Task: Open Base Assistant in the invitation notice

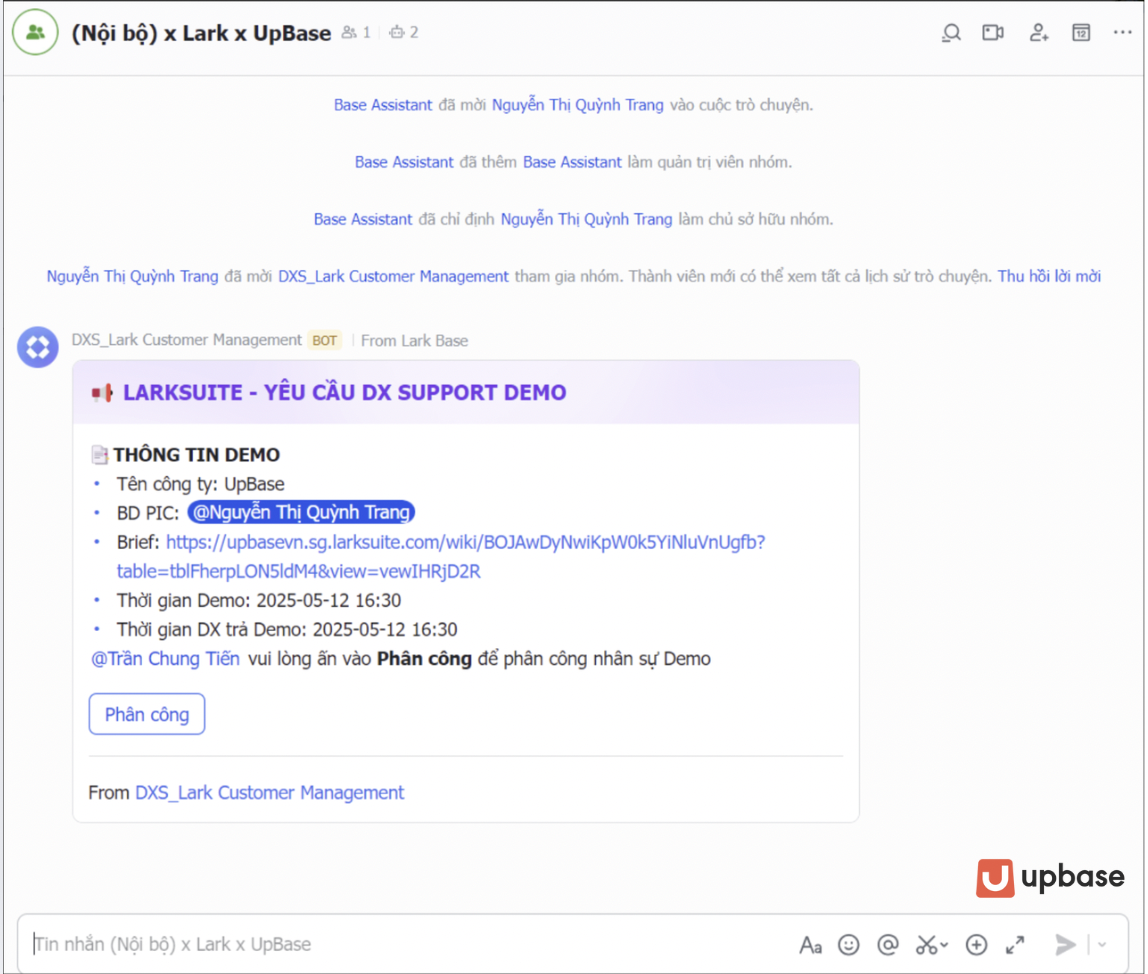Action: (383, 105)
